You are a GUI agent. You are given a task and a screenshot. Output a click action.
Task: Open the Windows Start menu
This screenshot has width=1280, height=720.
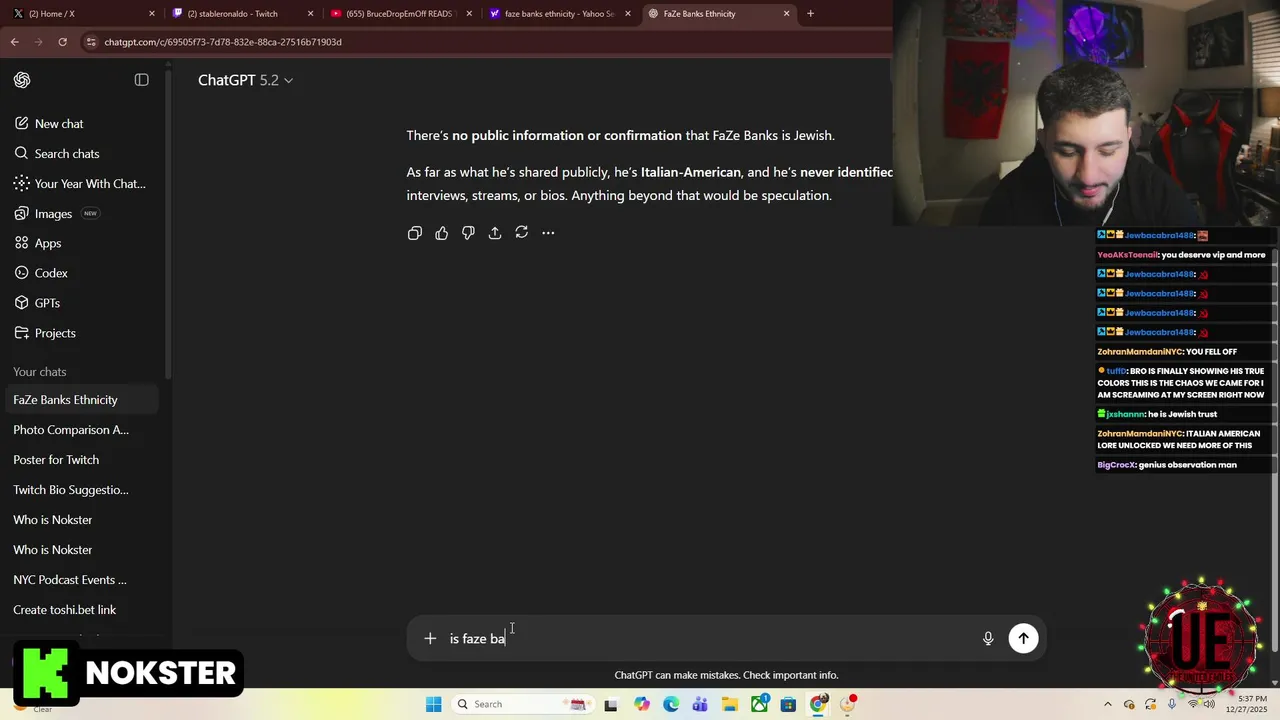[x=433, y=704]
